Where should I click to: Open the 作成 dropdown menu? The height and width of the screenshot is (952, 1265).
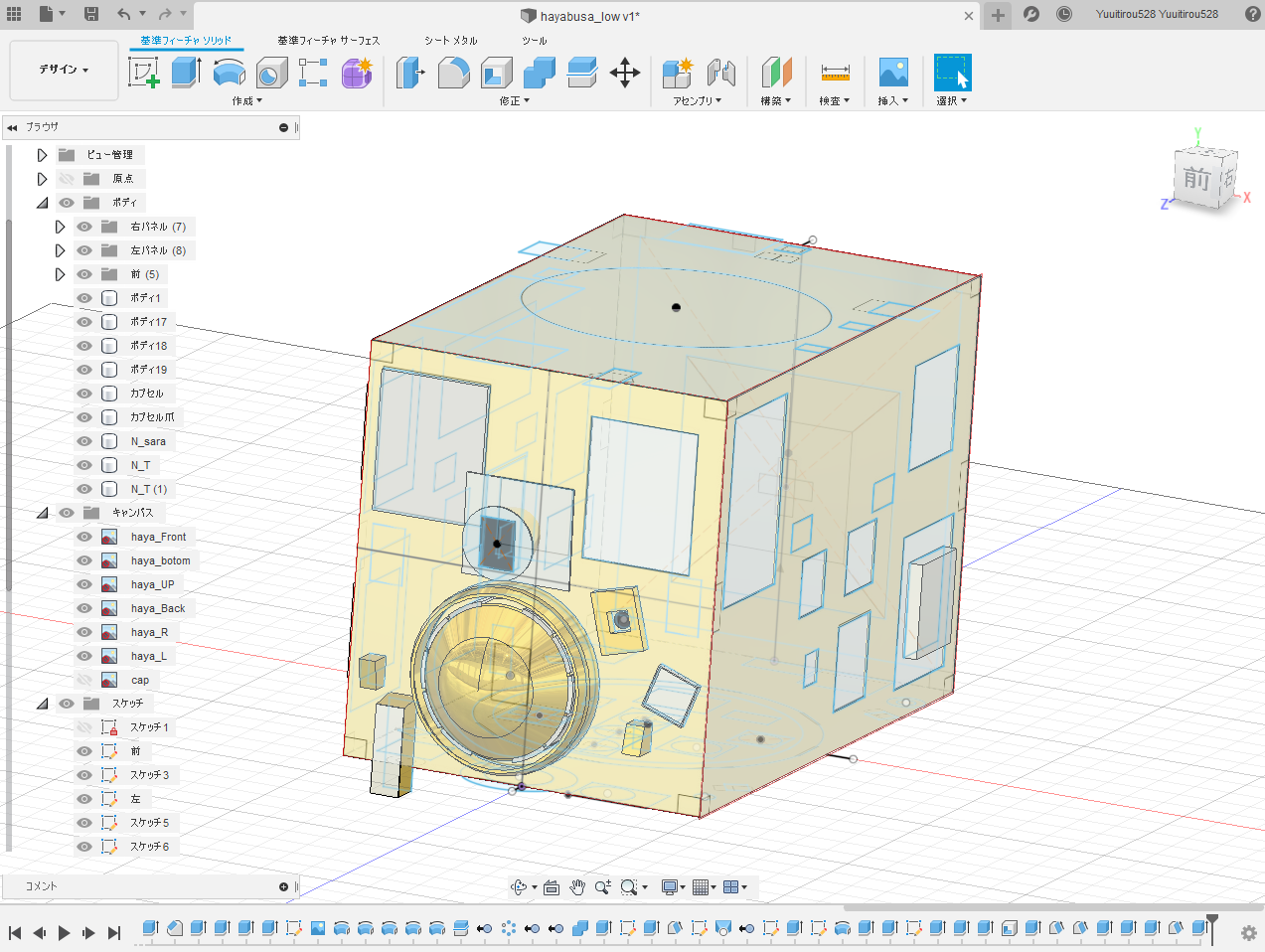(x=246, y=100)
